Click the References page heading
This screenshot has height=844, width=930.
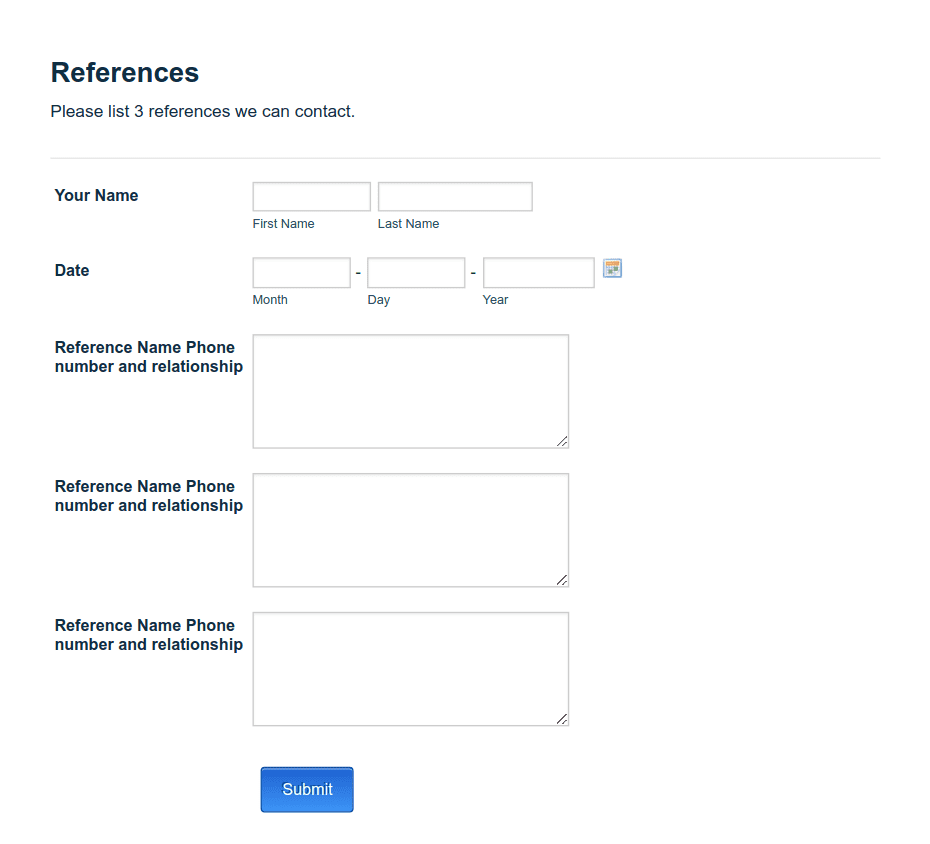point(124,72)
